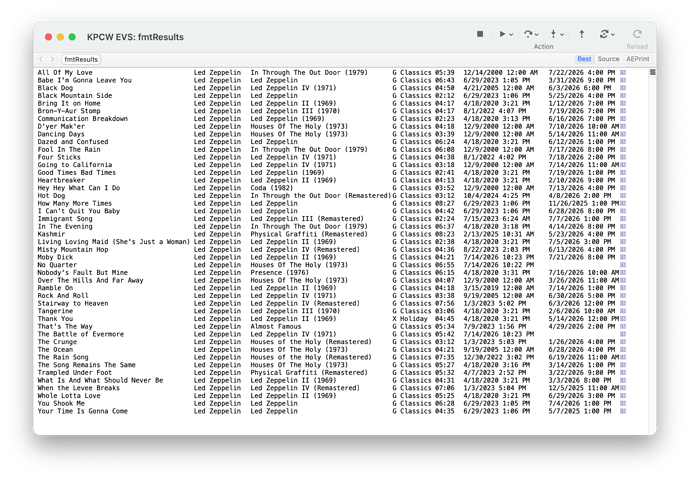Image resolution: width=690 pixels, height=479 pixels.
Task: Expand the Step Into options arrow
Action: (x=562, y=34)
